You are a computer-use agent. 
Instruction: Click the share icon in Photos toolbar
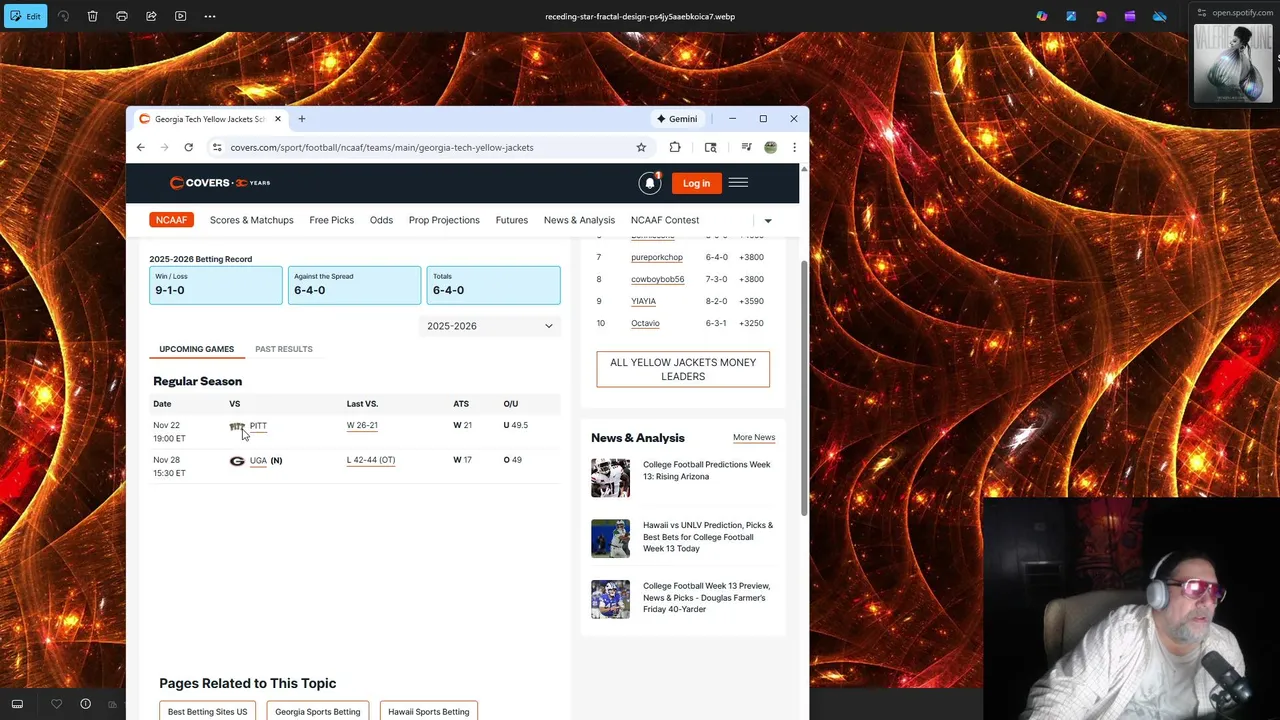(x=151, y=16)
